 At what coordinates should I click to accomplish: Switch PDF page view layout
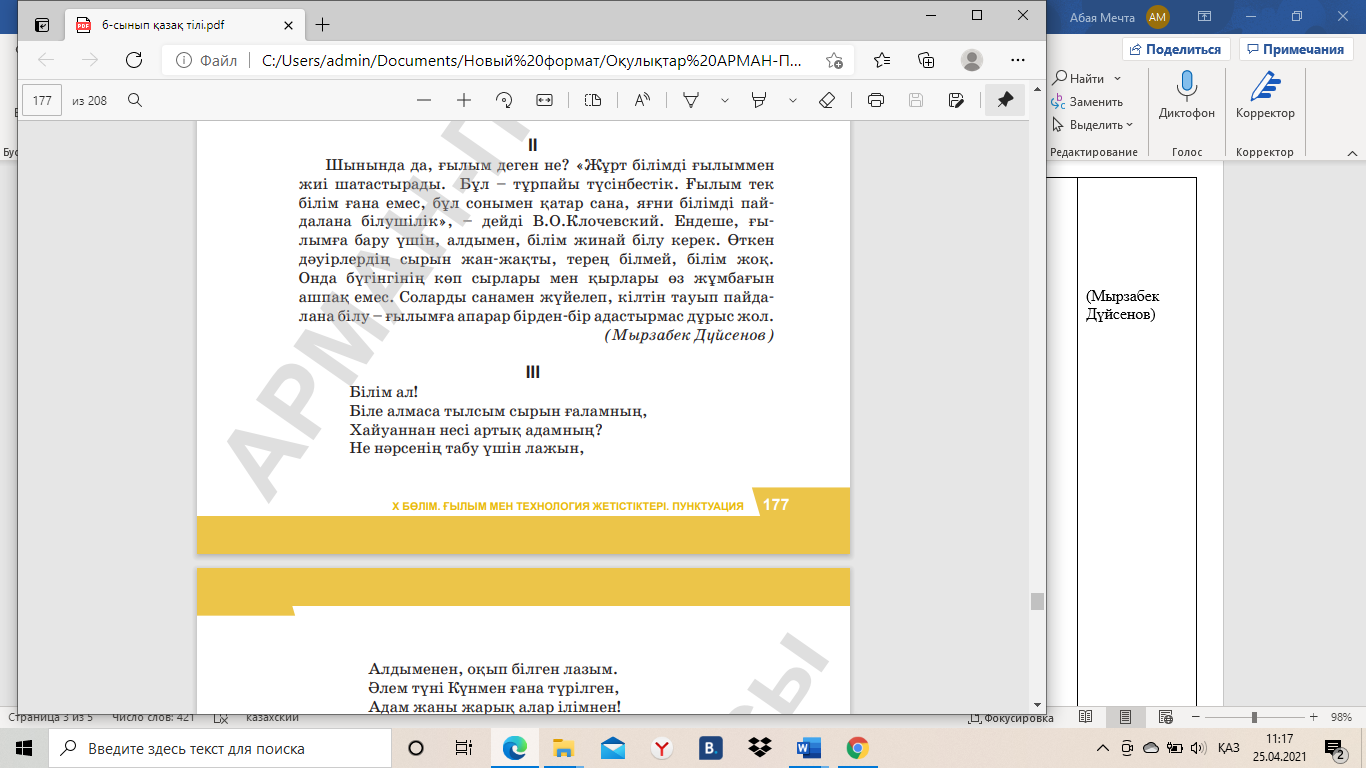(x=593, y=100)
